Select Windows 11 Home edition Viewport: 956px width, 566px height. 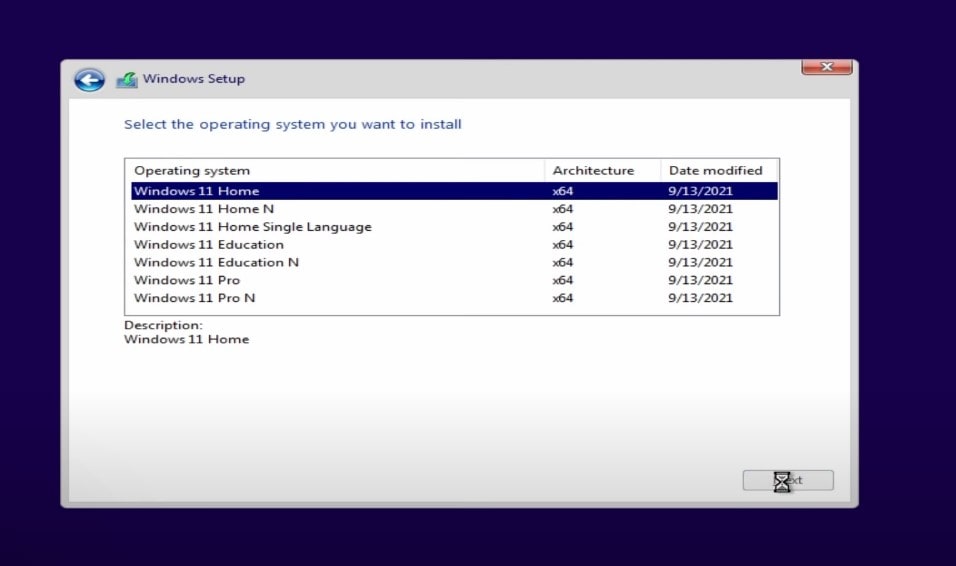(x=196, y=191)
